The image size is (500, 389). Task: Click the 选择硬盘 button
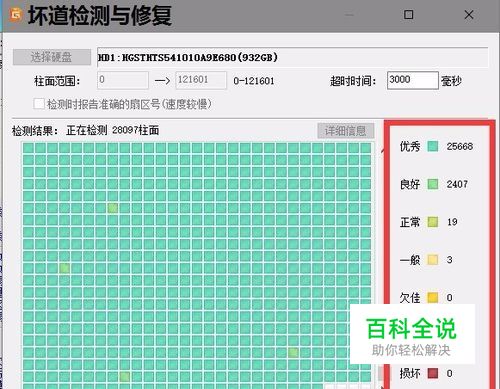pyautogui.click(x=52, y=57)
